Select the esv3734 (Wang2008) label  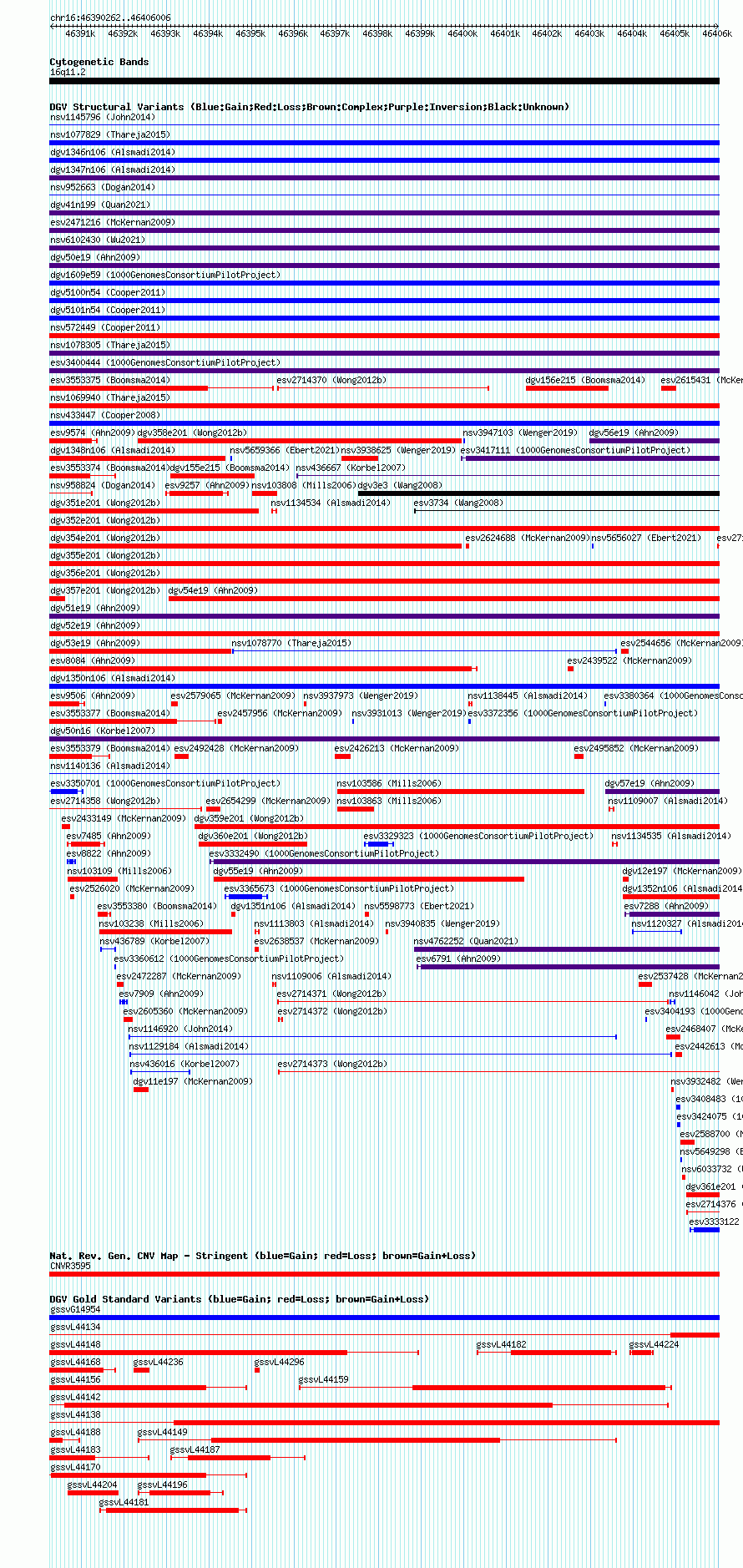click(458, 503)
